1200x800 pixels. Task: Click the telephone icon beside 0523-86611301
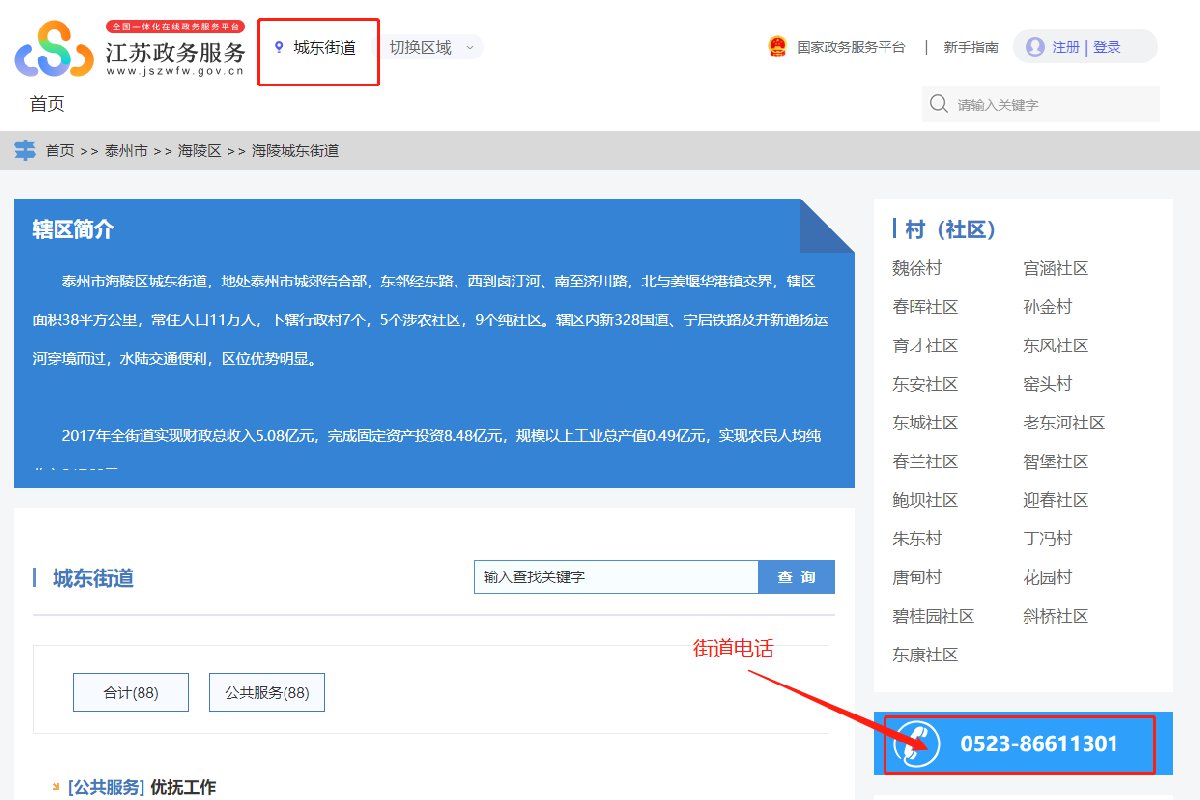coord(916,744)
